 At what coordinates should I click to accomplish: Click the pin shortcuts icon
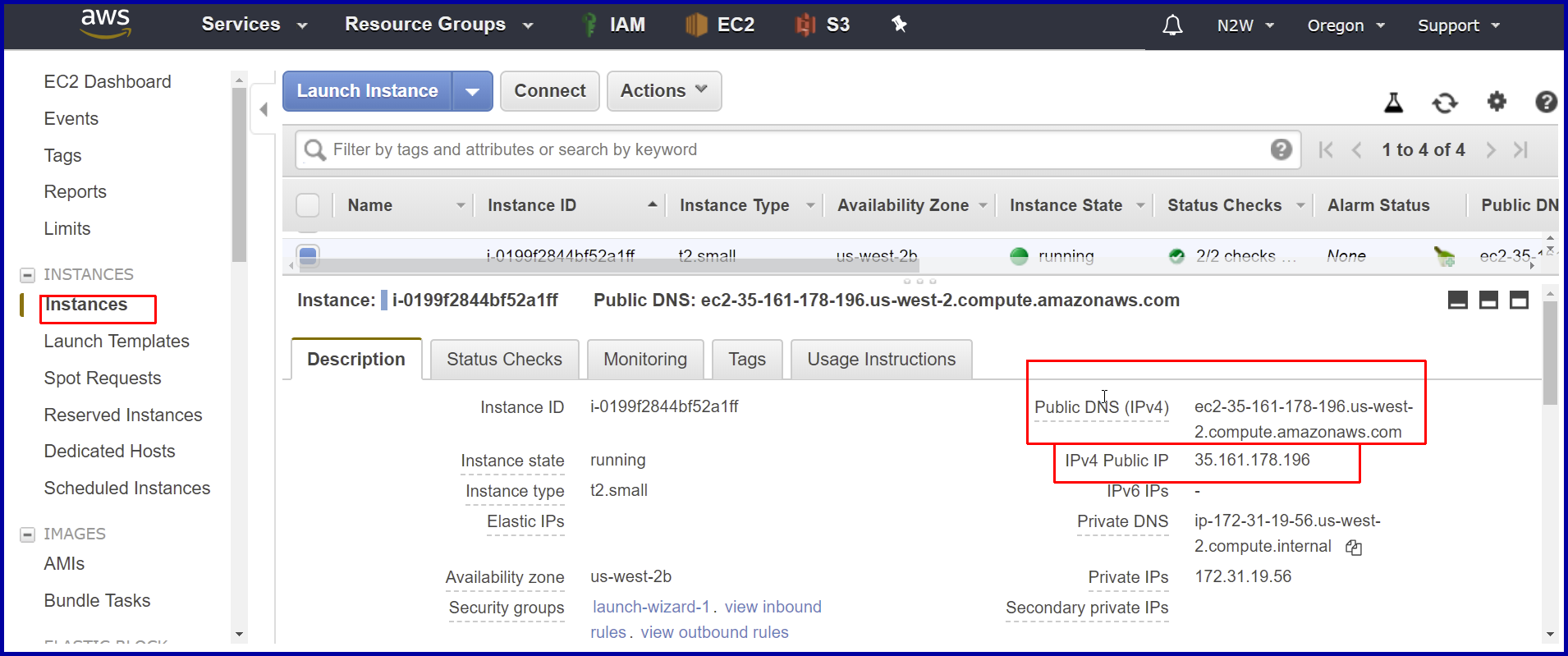click(899, 24)
